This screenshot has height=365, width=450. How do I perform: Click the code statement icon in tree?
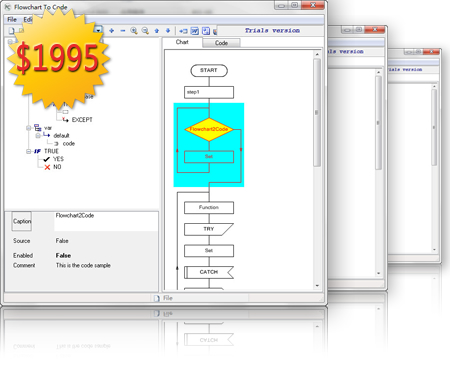point(56,144)
